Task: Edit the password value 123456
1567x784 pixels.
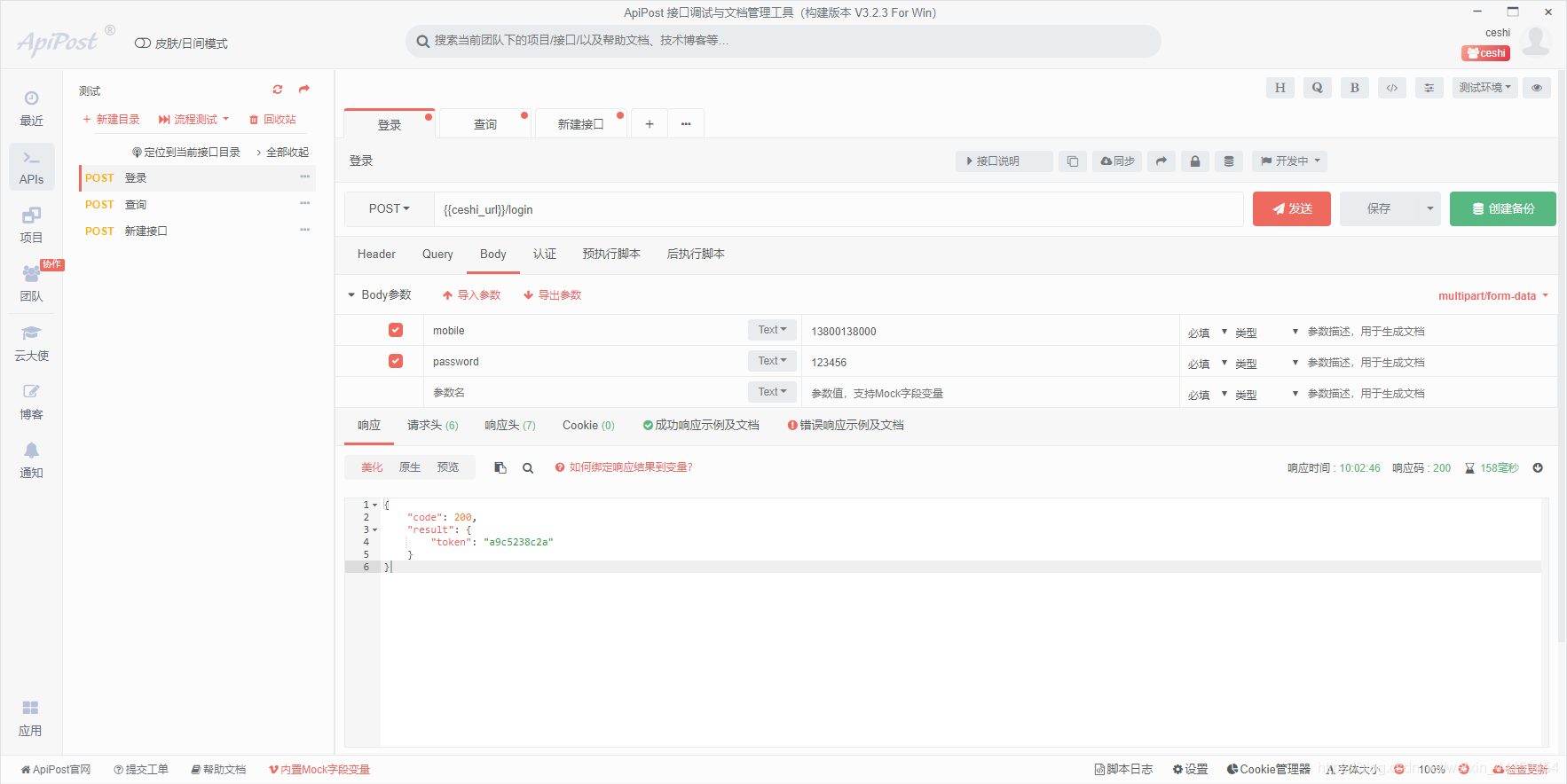Action: (989, 362)
